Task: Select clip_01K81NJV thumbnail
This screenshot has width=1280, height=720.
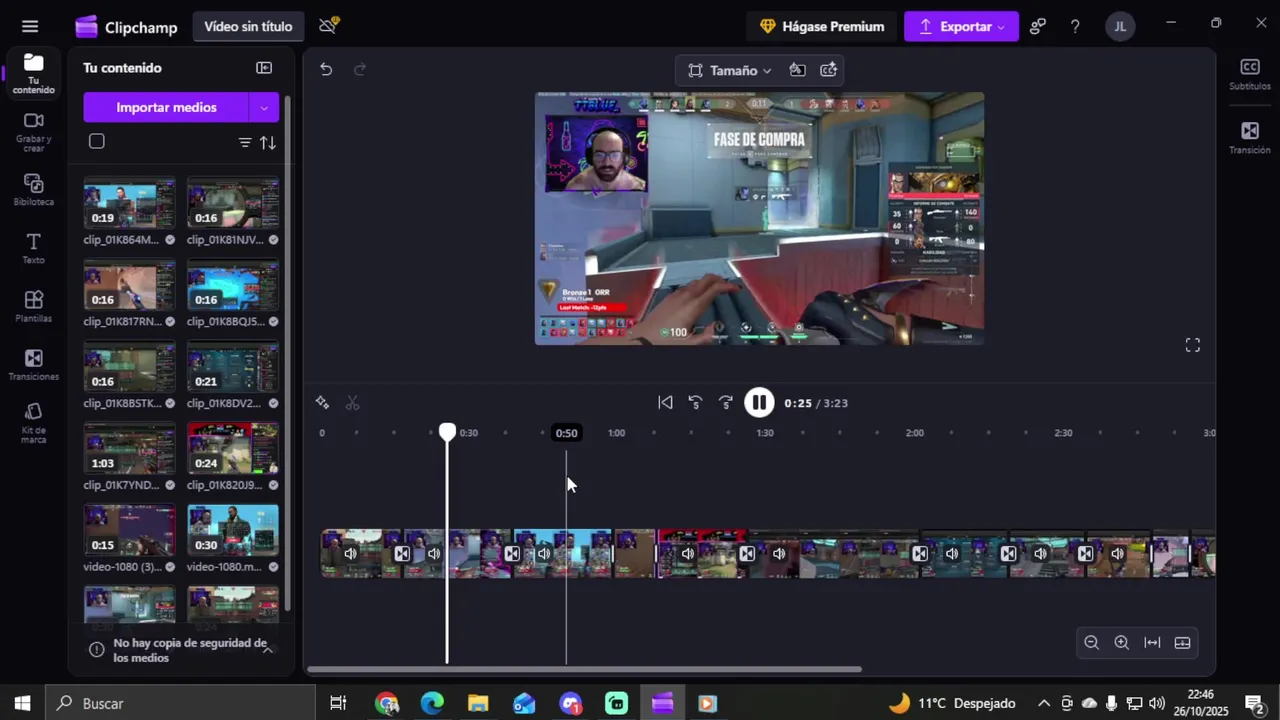Action: tap(233, 204)
